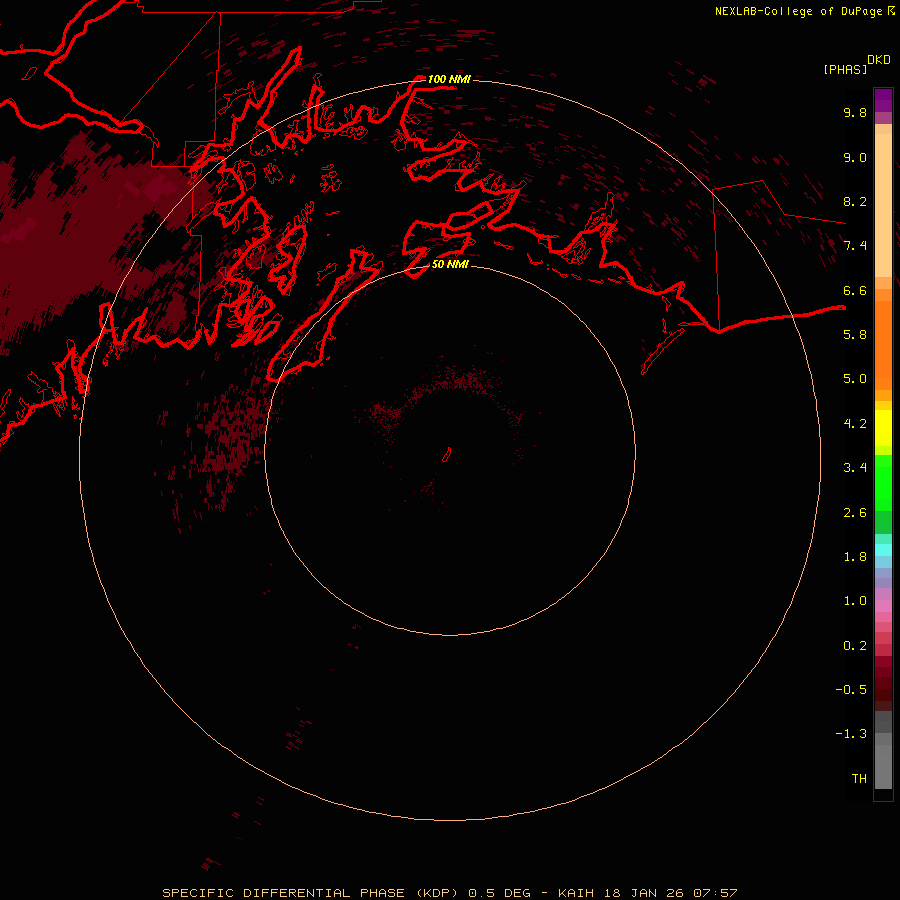Image resolution: width=900 pixels, height=900 pixels.
Task: Click the gray TH swatch in legend
Action: point(883,766)
